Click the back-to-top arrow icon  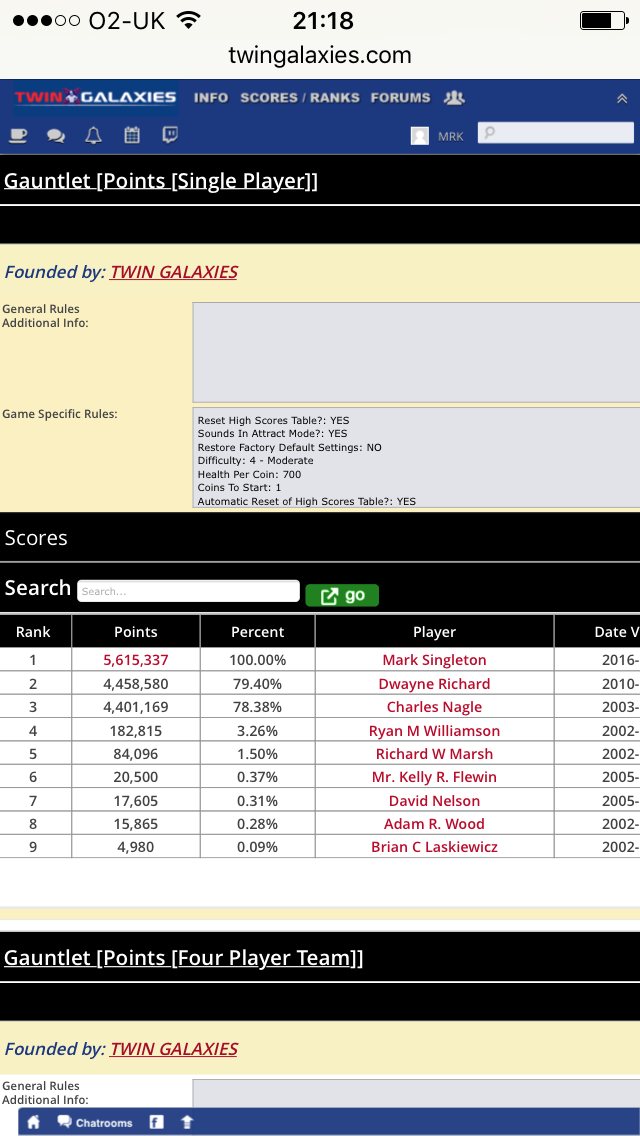click(x=187, y=1122)
